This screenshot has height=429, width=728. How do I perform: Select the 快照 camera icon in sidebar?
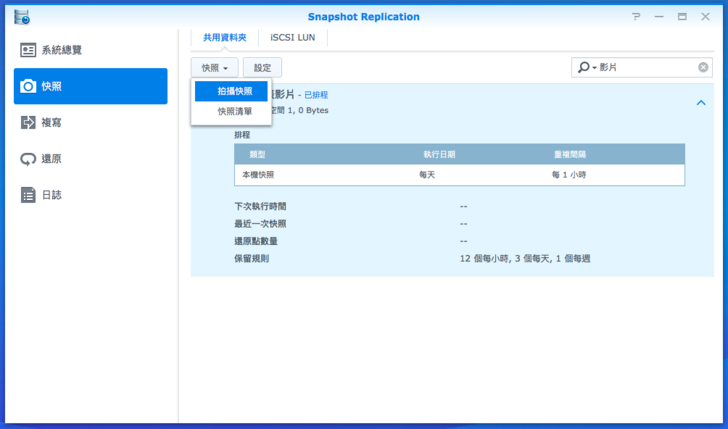coord(28,87)
